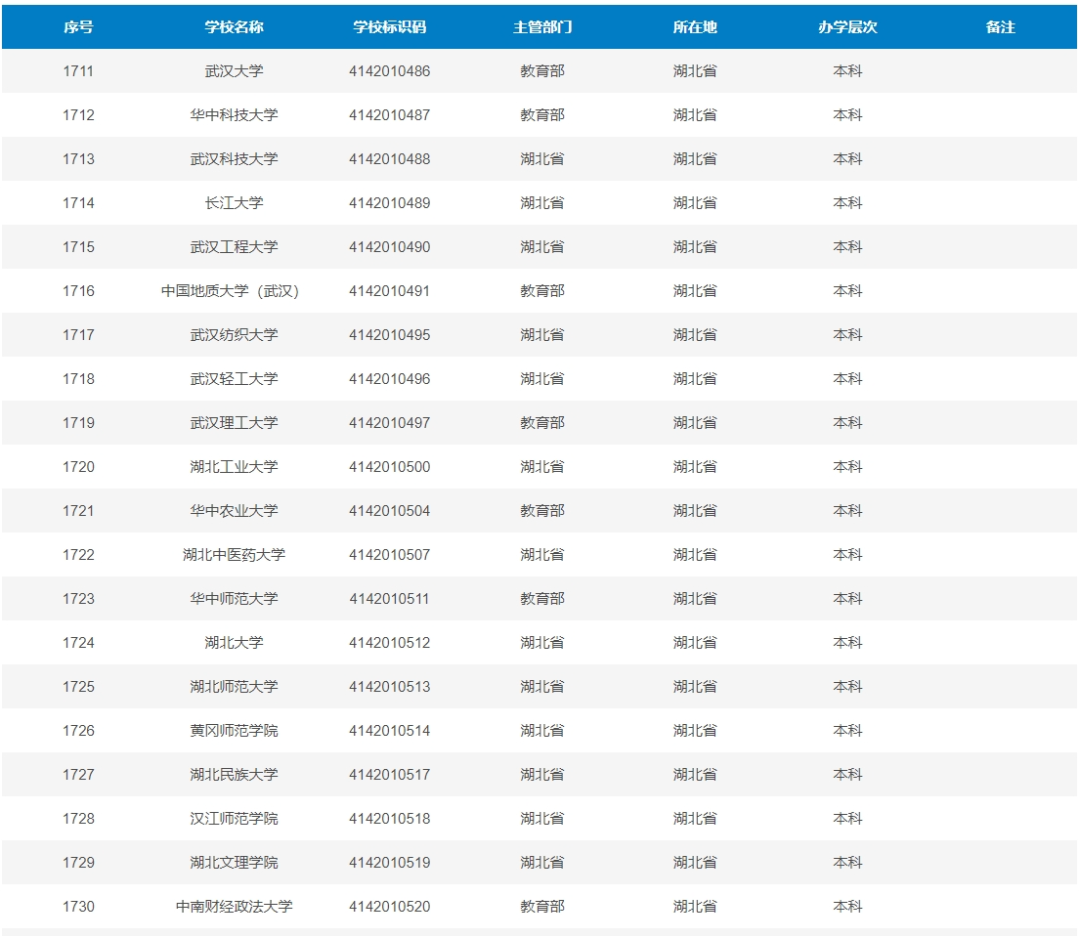
Task: Click school code 4142010513
Action: pos(389,687)
